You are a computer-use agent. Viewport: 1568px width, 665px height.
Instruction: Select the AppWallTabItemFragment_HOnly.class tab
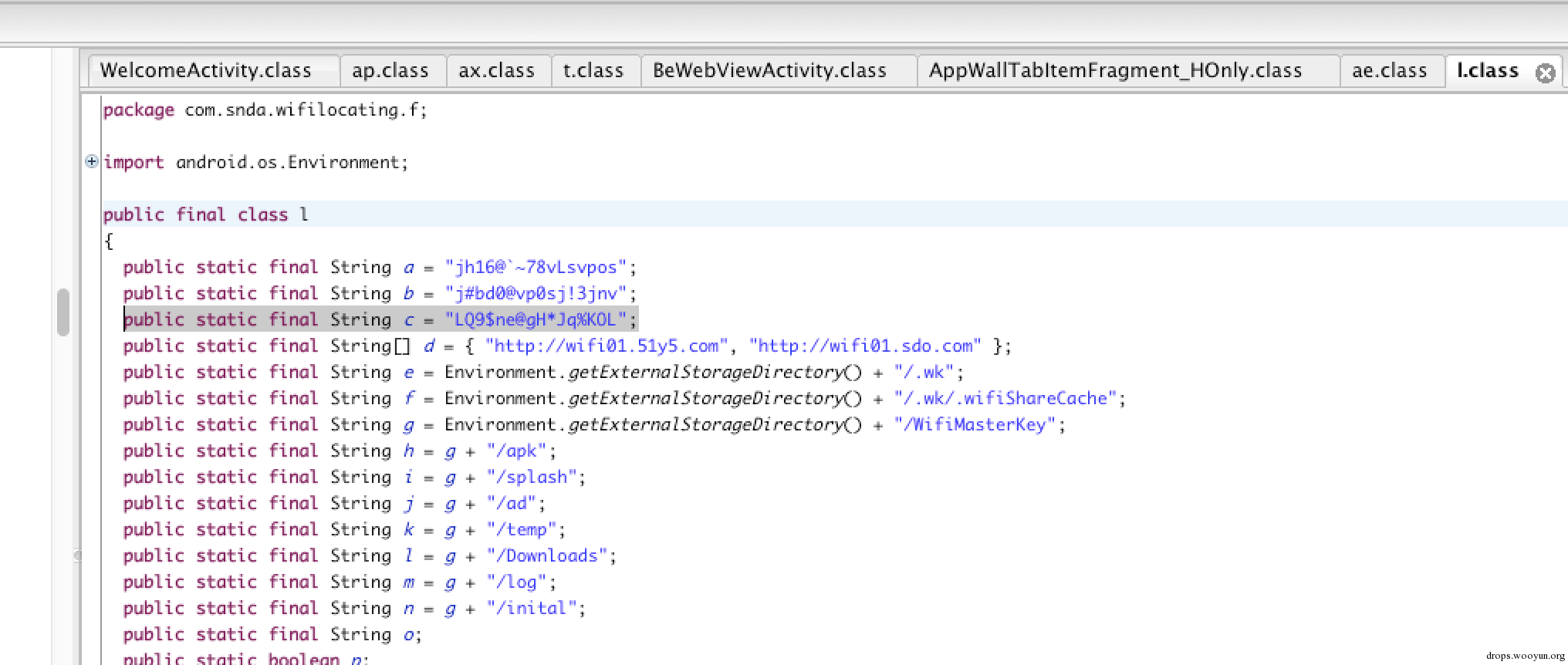(x=1128, y=71)
